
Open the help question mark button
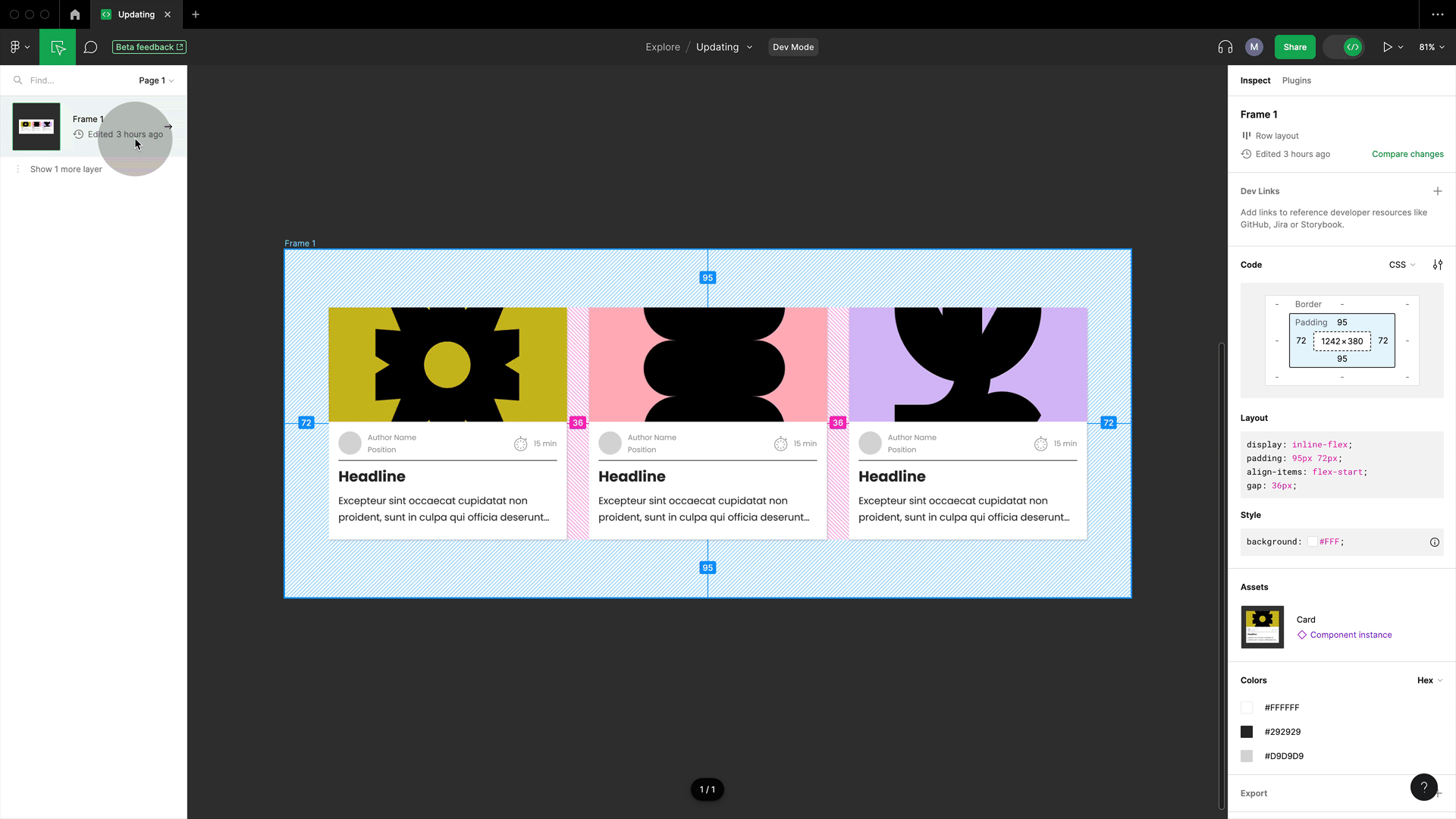pyautogui.click(x=1423, y=786)
